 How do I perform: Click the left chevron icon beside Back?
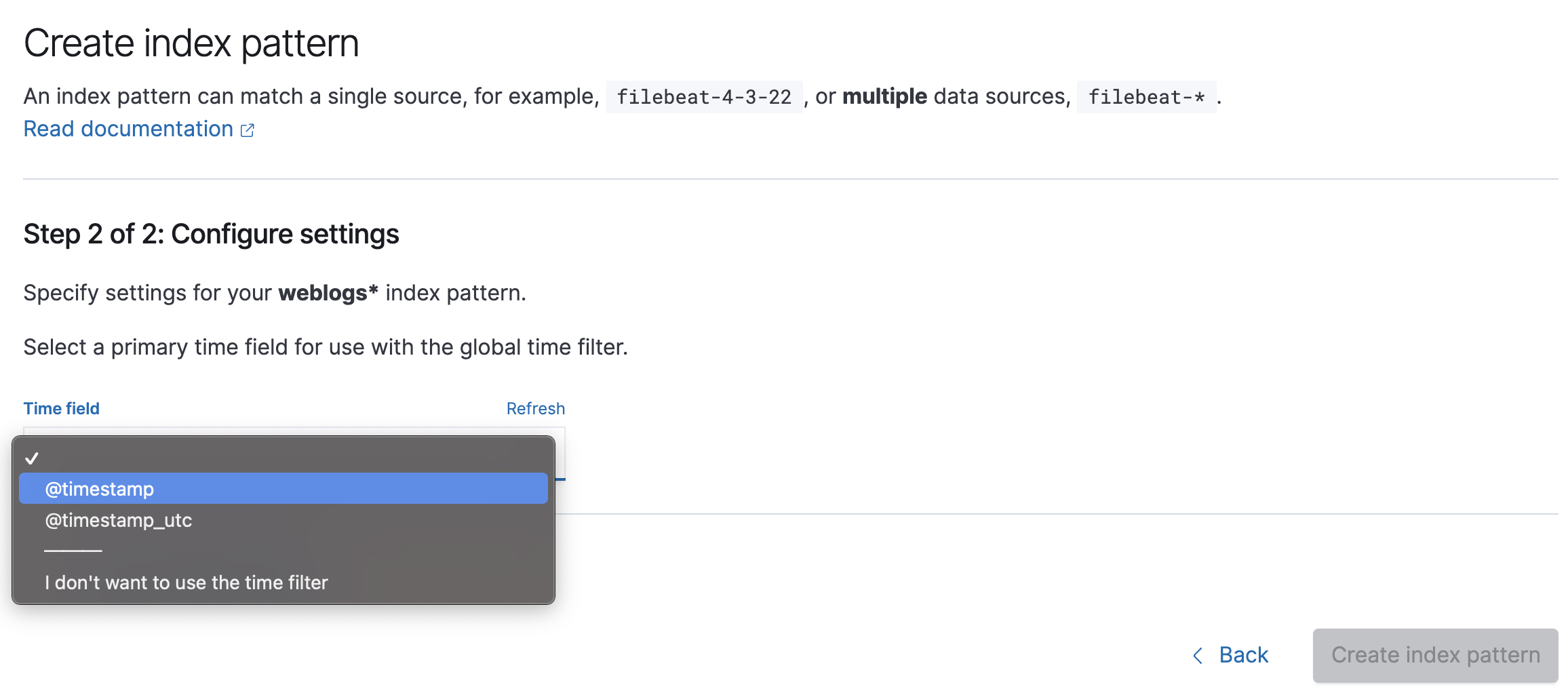(x=1198, y=656)
